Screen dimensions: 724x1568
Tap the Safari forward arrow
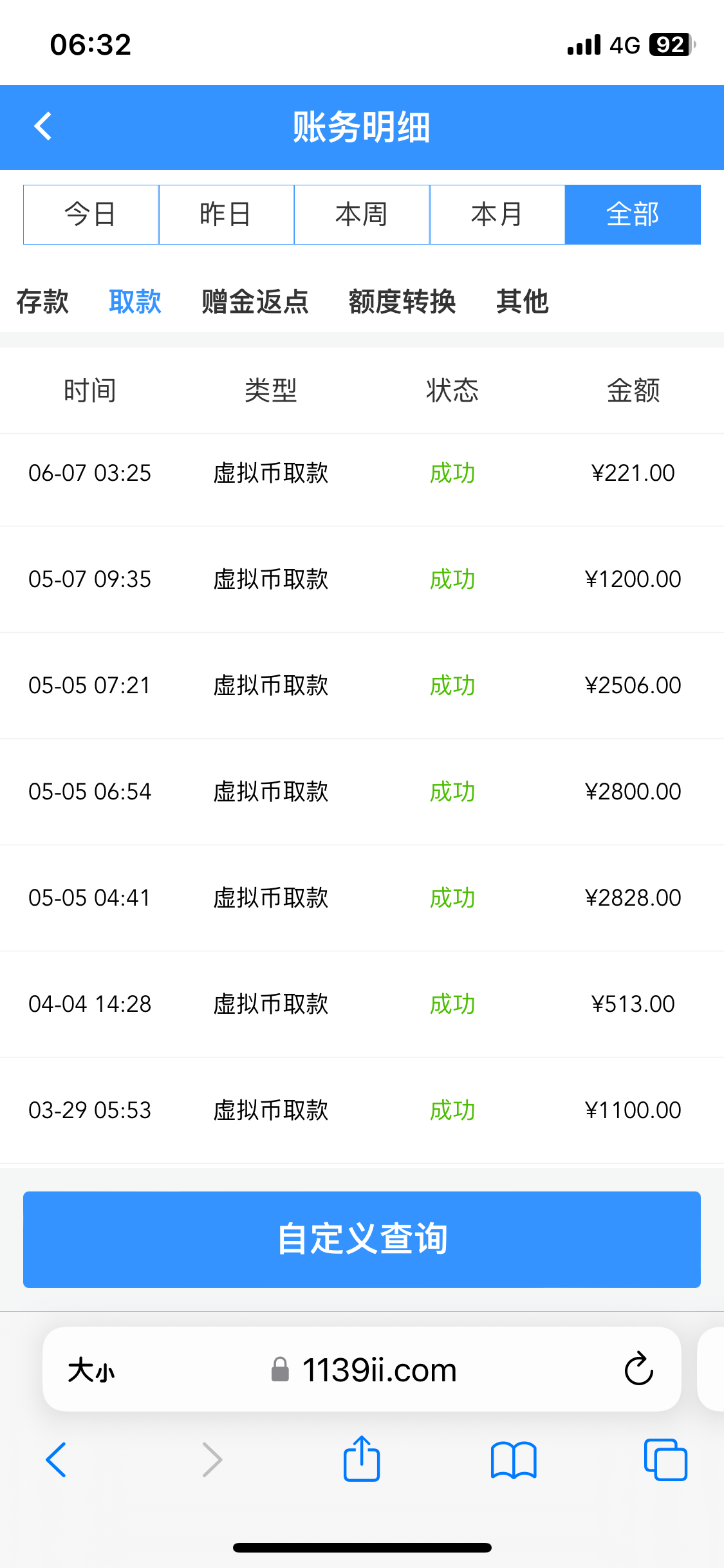click(x=212, y=1459)
